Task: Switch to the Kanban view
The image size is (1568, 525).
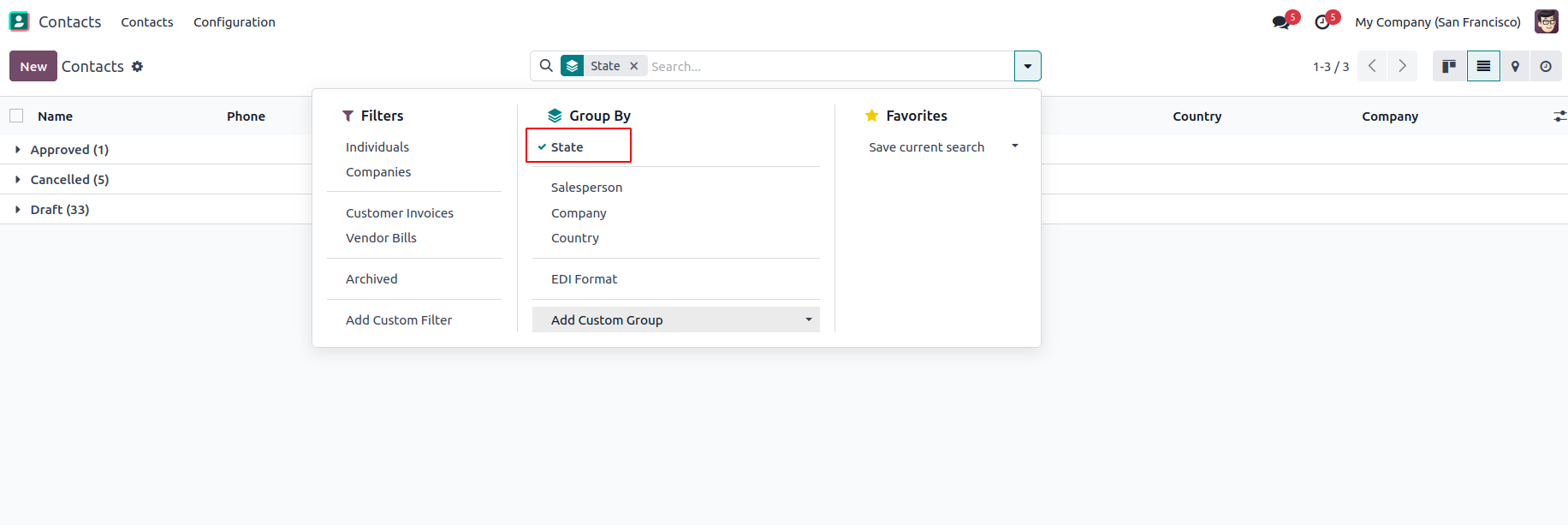Action: pos(1449,66)
